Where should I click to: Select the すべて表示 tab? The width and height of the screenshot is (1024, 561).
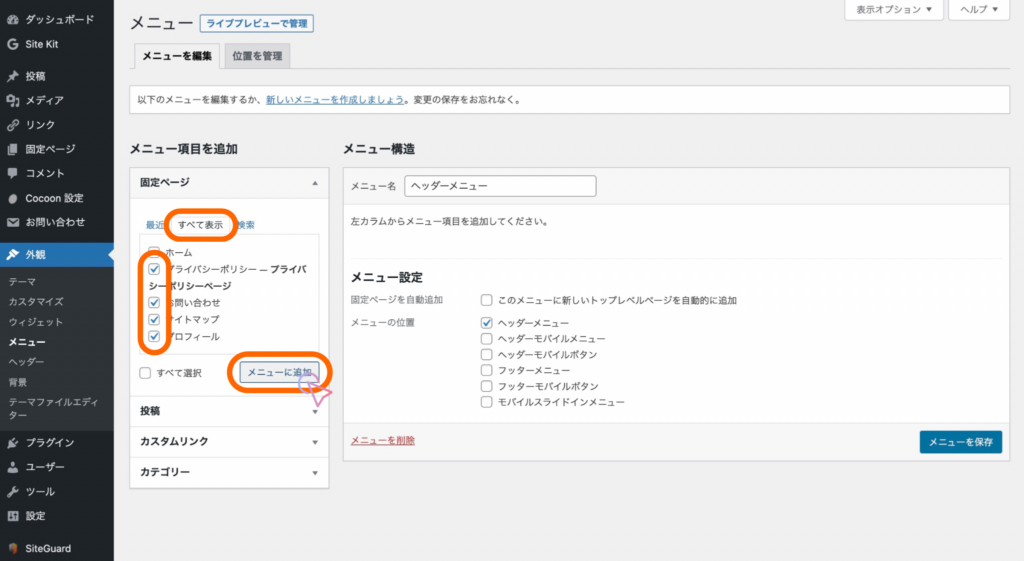[201, 225]
